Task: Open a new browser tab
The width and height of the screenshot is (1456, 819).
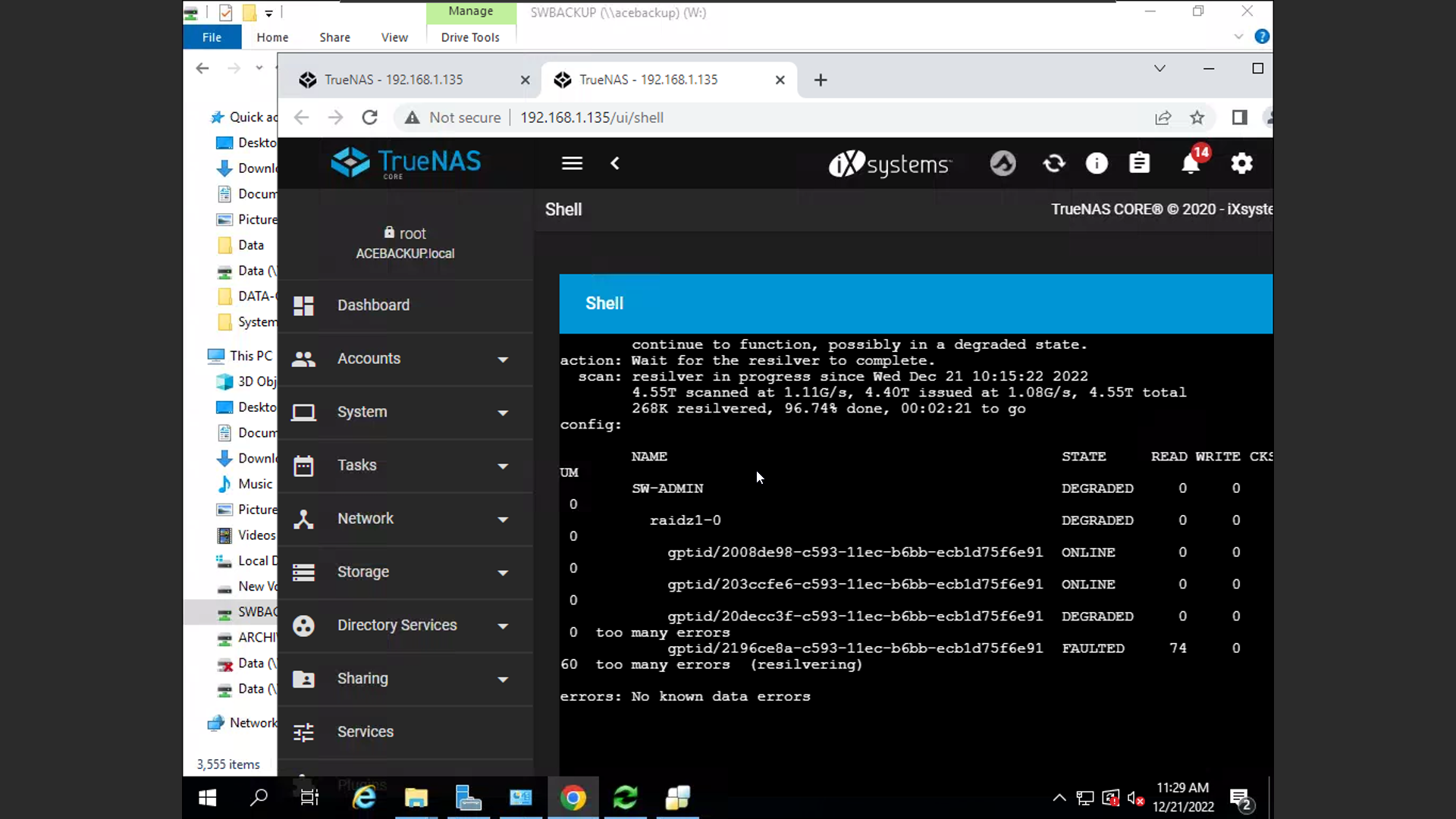Action: 821,80
